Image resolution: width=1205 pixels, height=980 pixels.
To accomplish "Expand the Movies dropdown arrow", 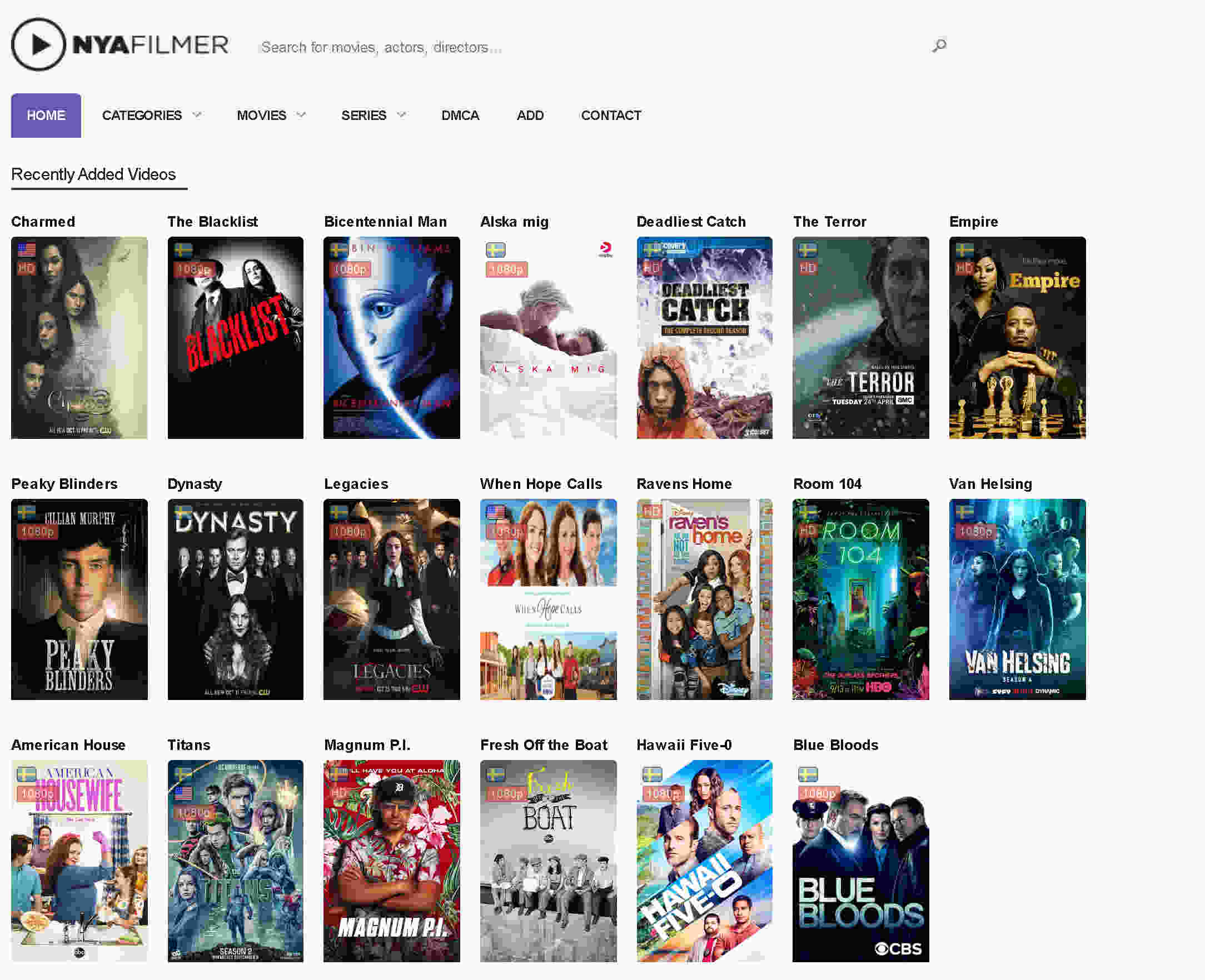I will pyautogui.click(x=302, y=115).
